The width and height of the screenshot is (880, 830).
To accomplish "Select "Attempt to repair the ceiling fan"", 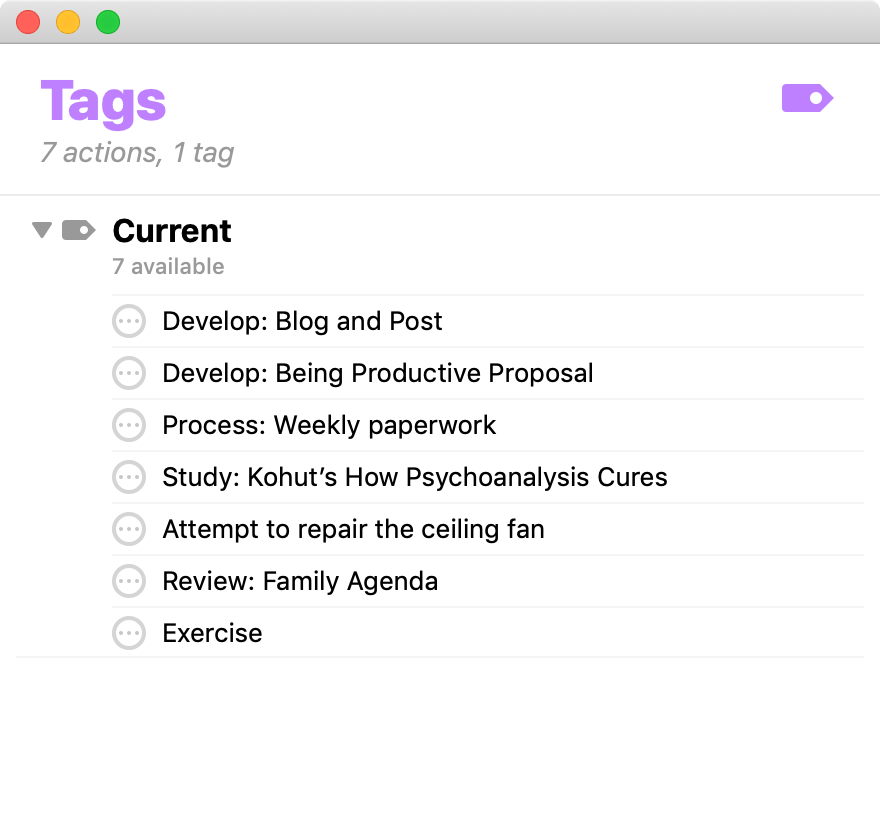I will pos(353,529).
